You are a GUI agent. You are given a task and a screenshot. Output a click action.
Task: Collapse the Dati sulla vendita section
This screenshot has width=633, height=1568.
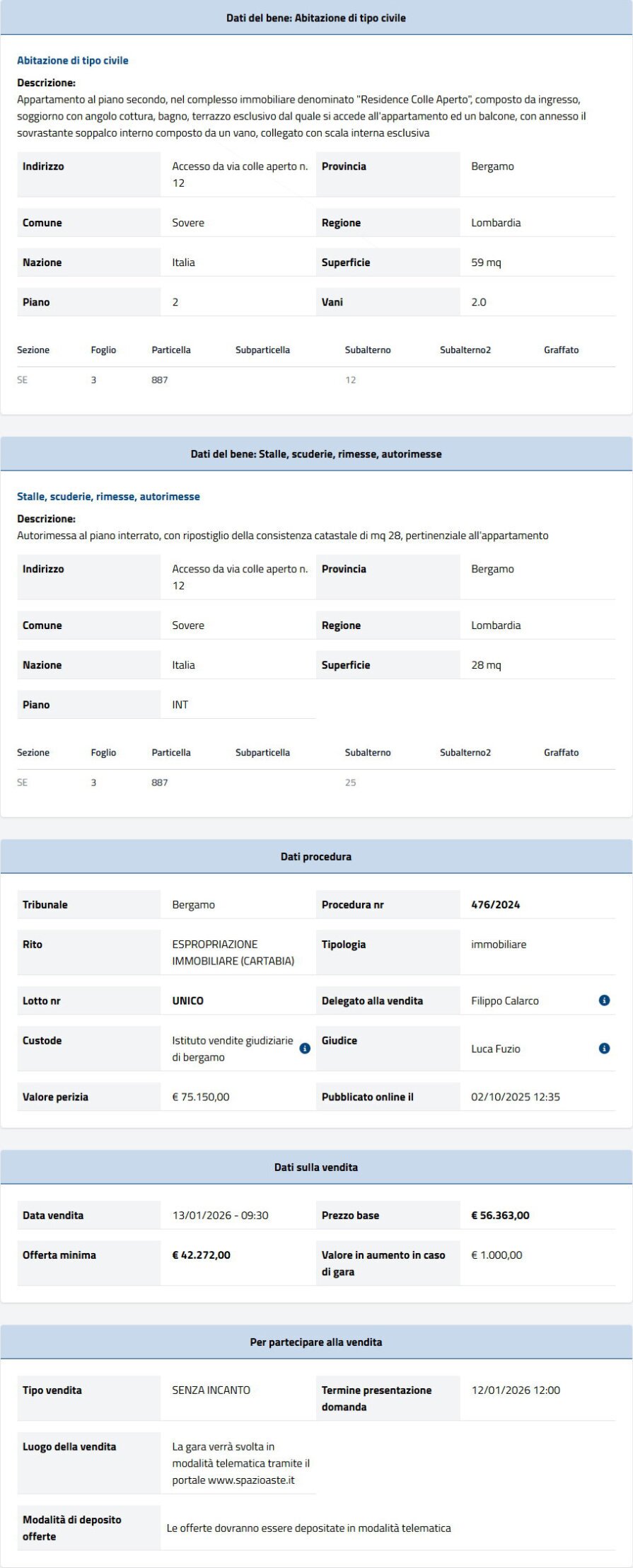coord(316,1166)
